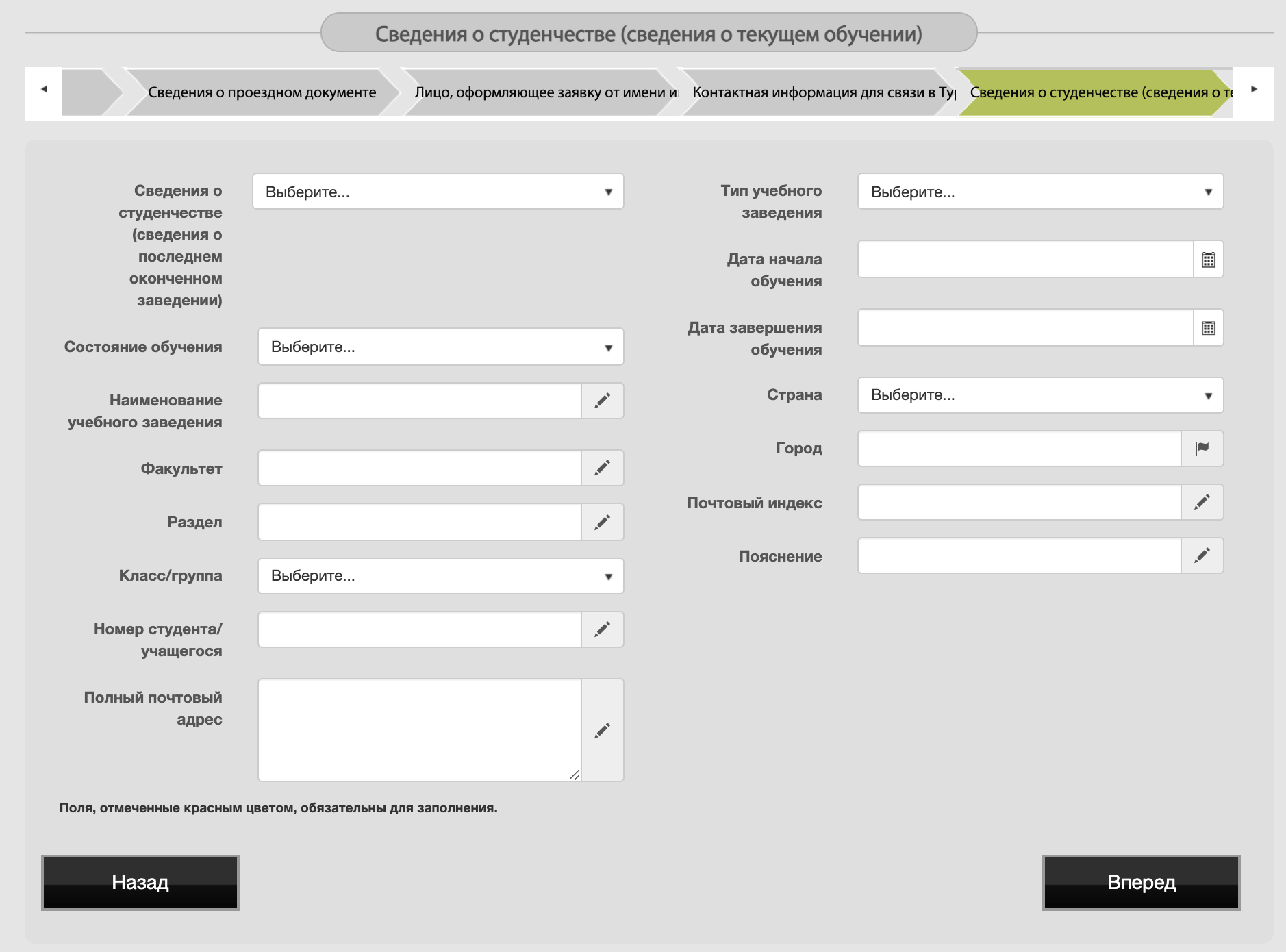Click the flag icon beside Город field
The height and width of the screenshot is (952, 1286).
point(1202,449)
